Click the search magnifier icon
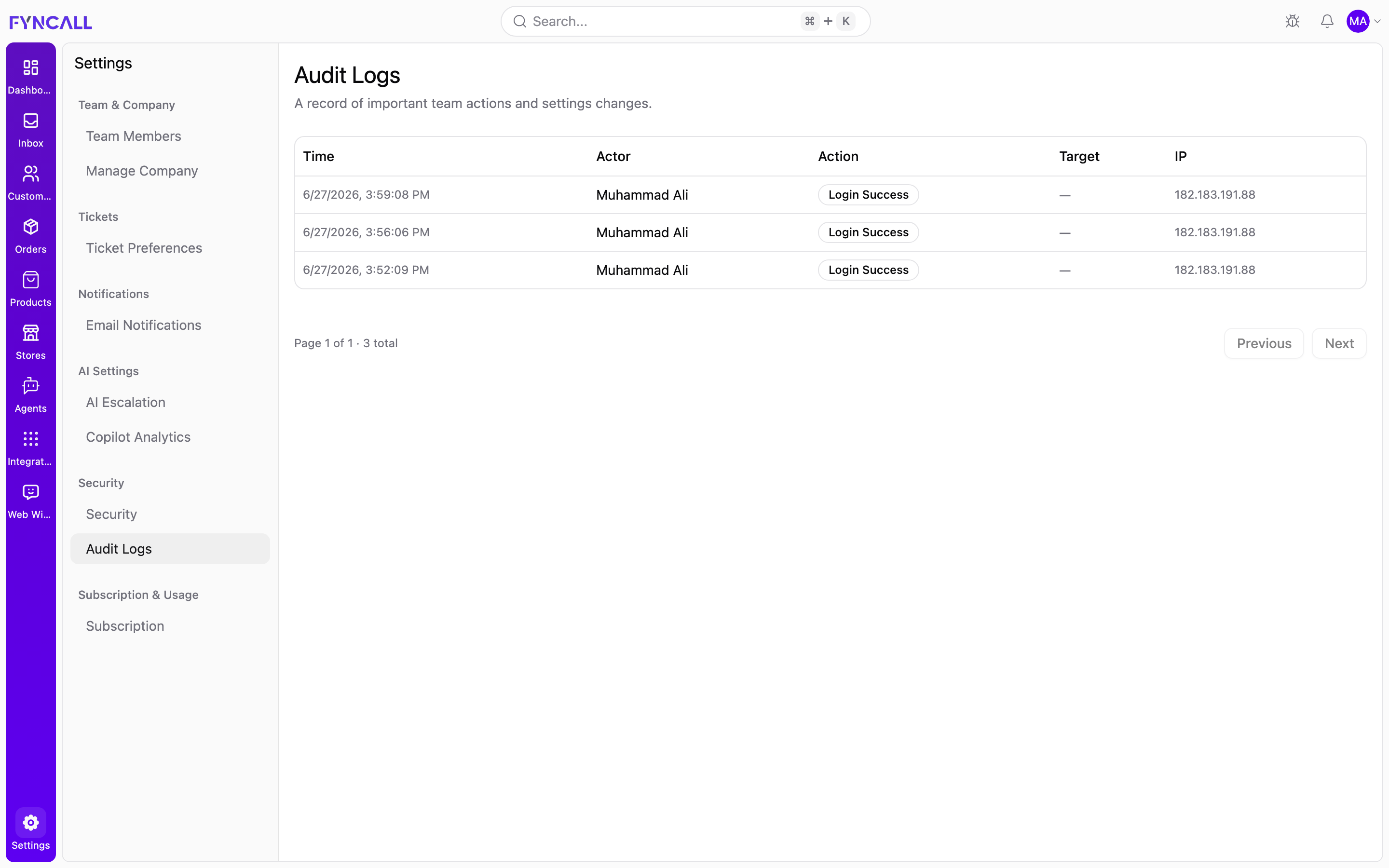This screenshot has width=1389, height=868. [520, 21]
